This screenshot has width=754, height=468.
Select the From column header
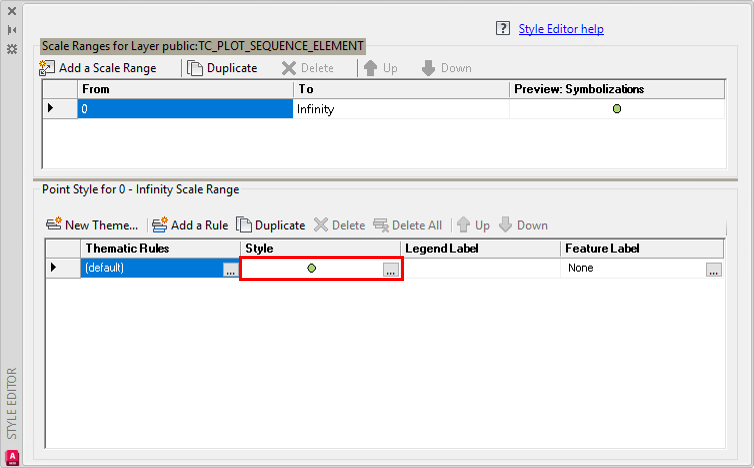pyautogui.click(x=185, y=89)
